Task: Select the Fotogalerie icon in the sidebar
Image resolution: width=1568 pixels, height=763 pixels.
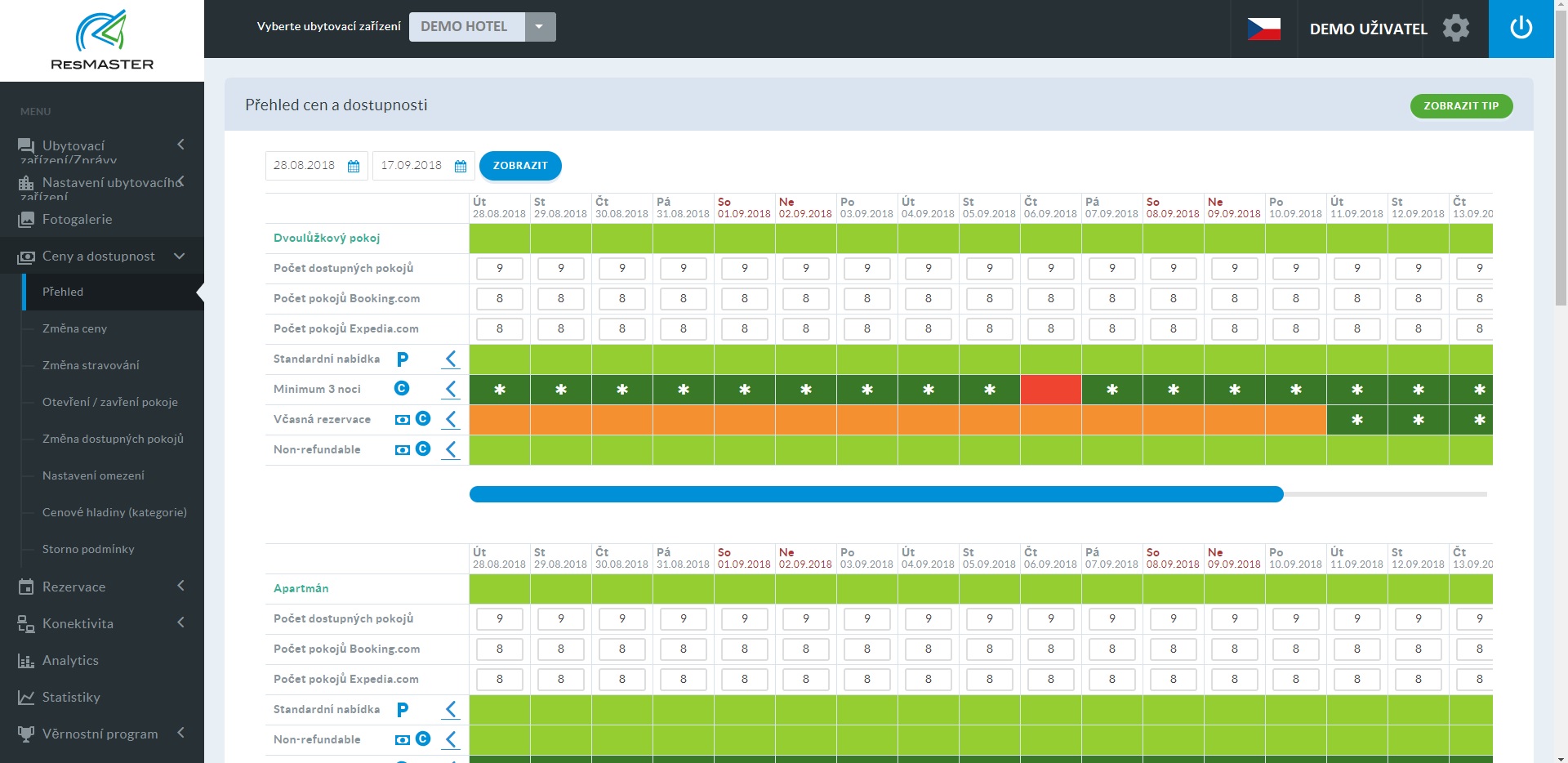Action: tap(25, 219)
